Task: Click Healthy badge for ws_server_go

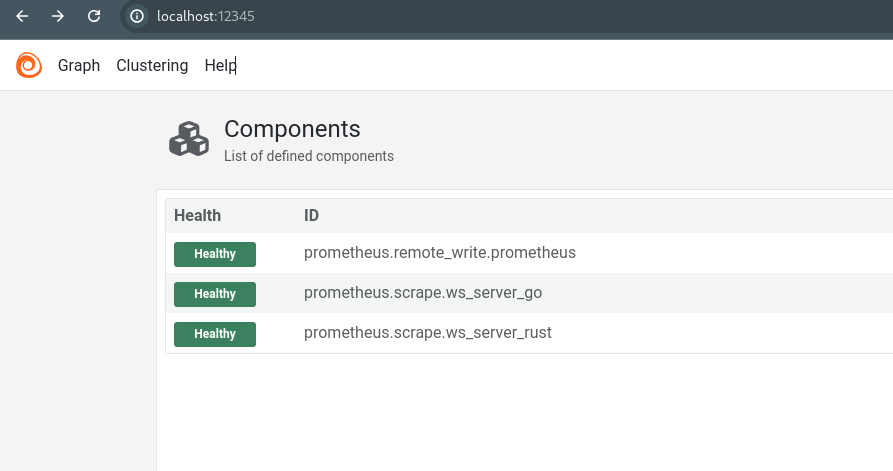Action: (215, 294)
